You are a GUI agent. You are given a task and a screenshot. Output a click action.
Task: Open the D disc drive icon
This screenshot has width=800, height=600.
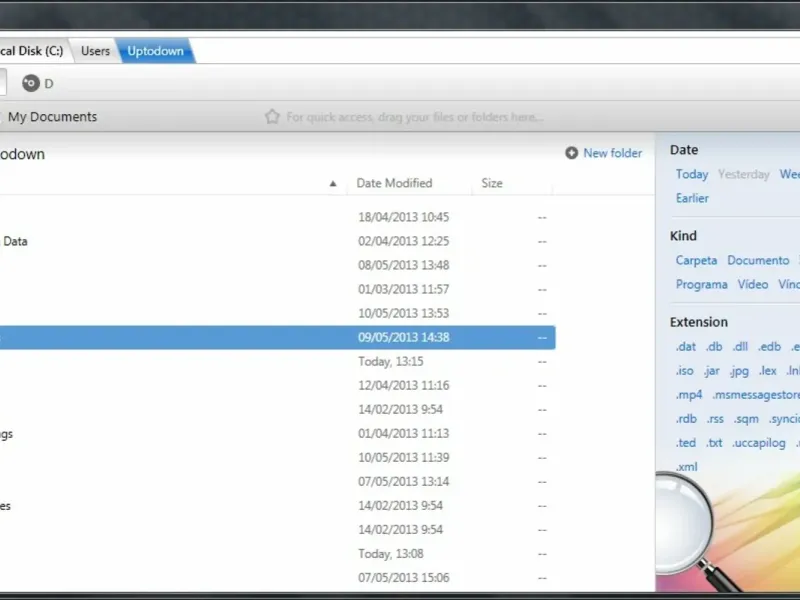(x=31, y=83)
